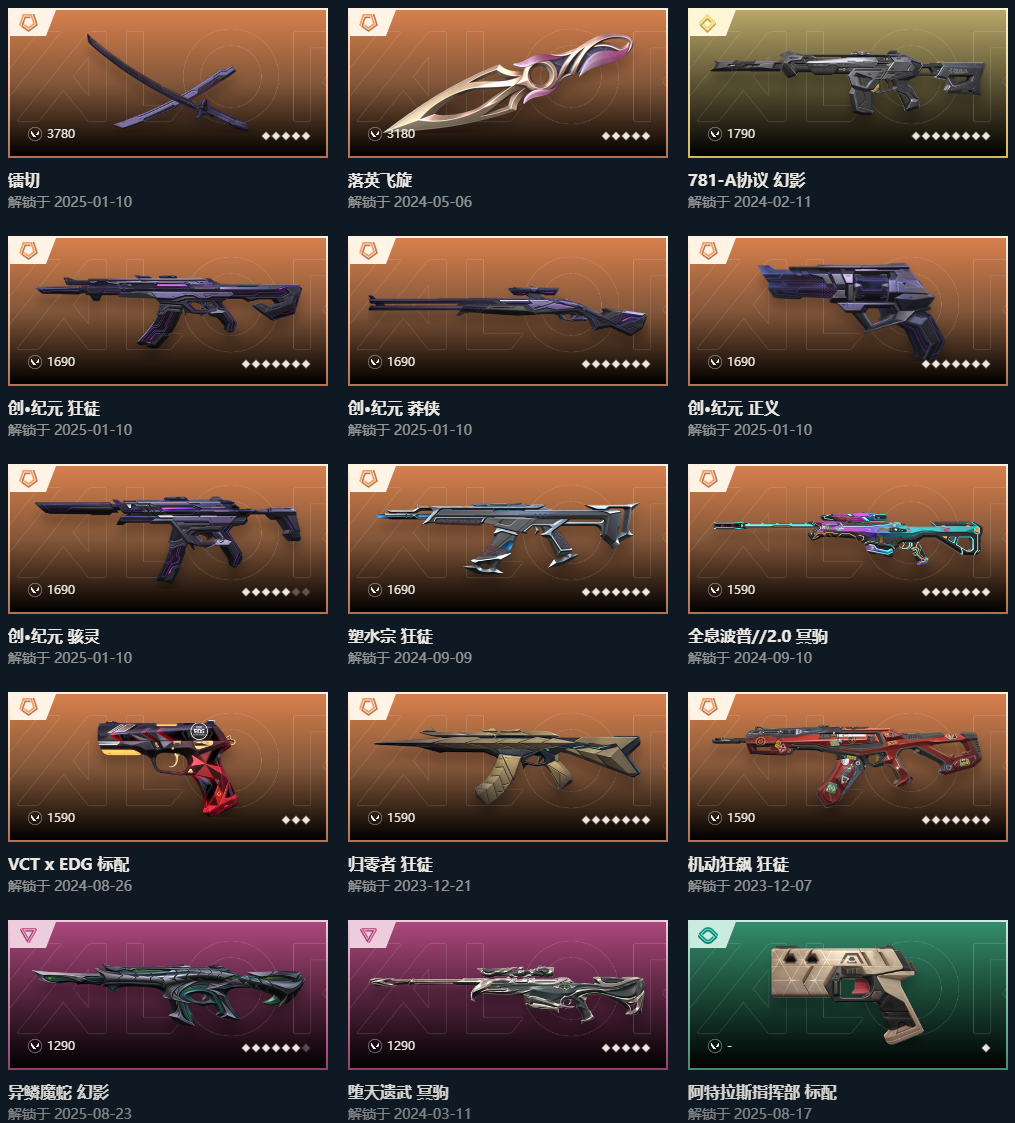Click the gold tier icon on 781-A协议 幻影
Viewport: 1015px width, 1123px height.
708,24
